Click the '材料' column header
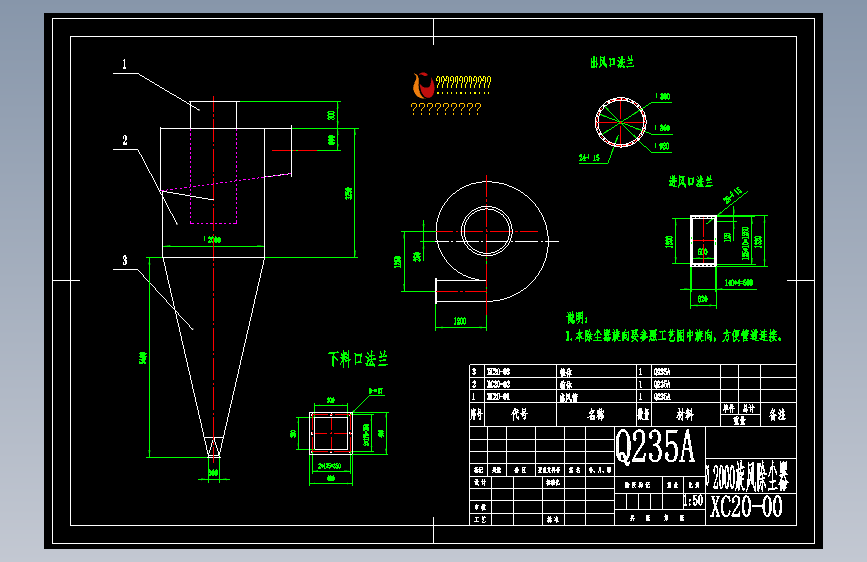The image size is (867, 562). click(685, 414)
